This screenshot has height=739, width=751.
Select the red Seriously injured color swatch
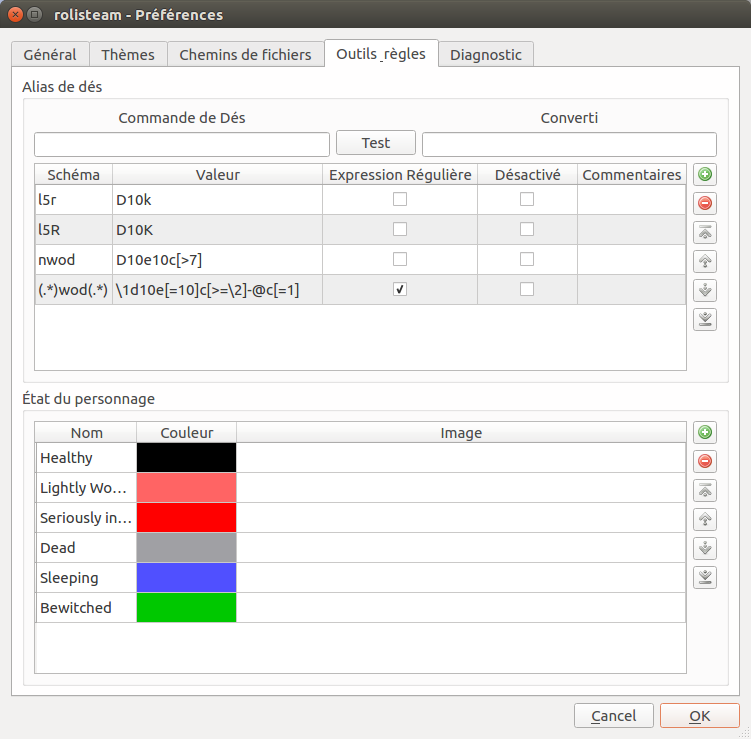pos(186,518)
